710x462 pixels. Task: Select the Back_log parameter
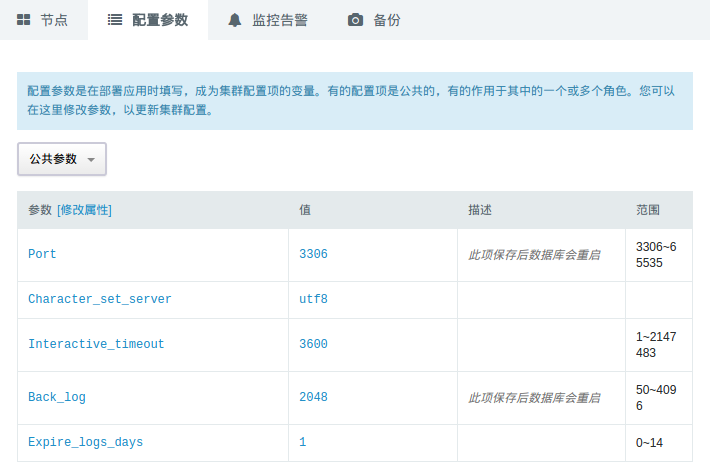(x=57, y=398)
